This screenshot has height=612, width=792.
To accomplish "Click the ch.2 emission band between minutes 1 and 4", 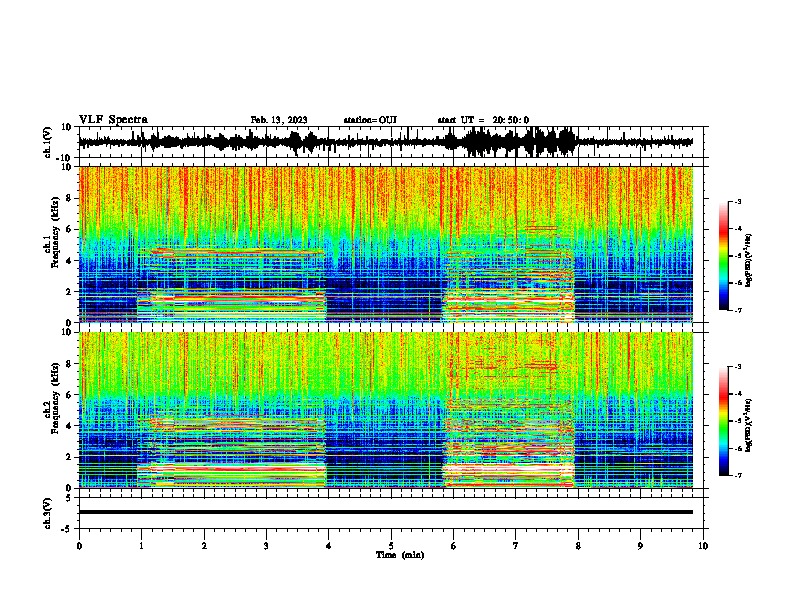I will (231, 452).
